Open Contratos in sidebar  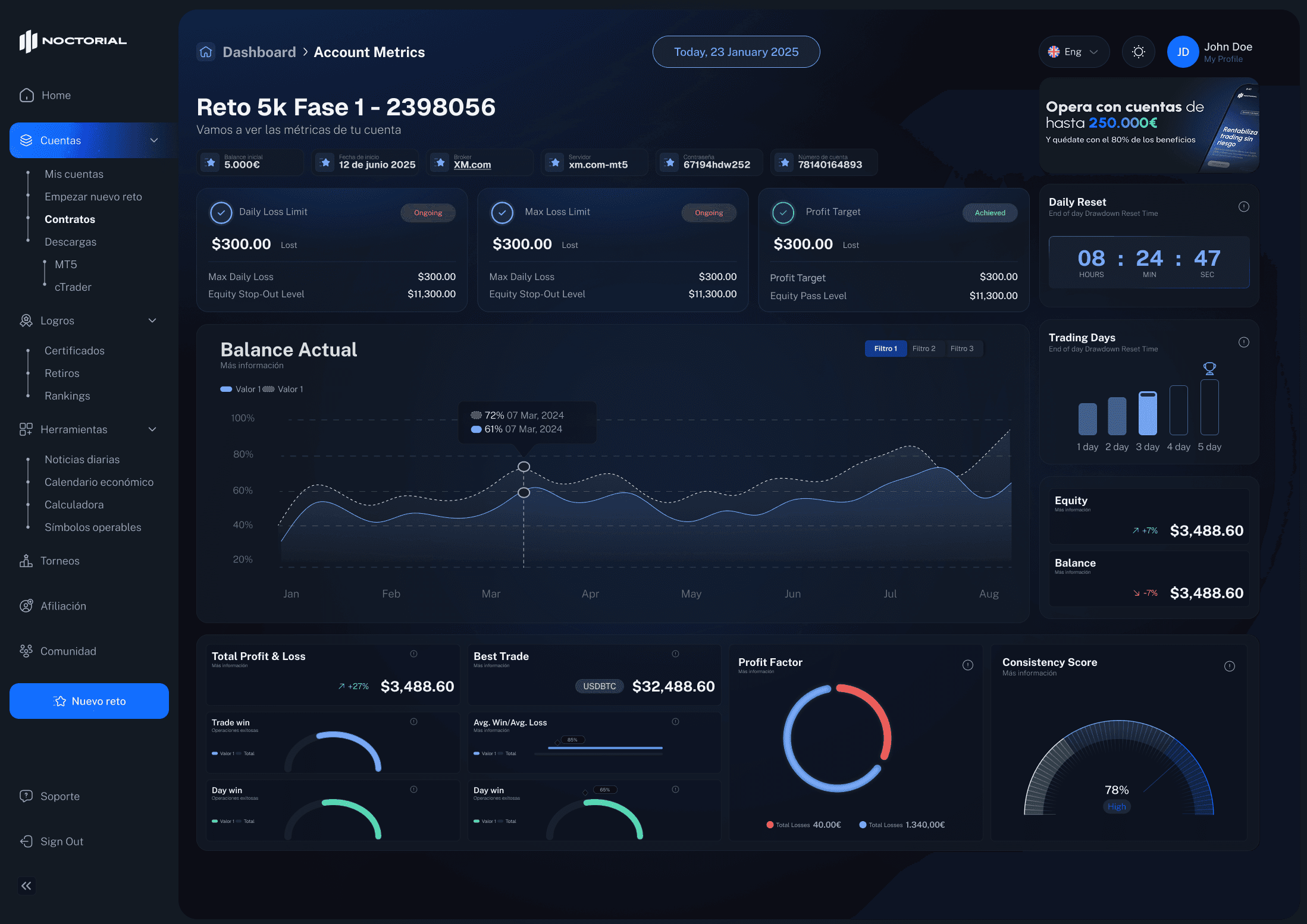coord(70,219)
